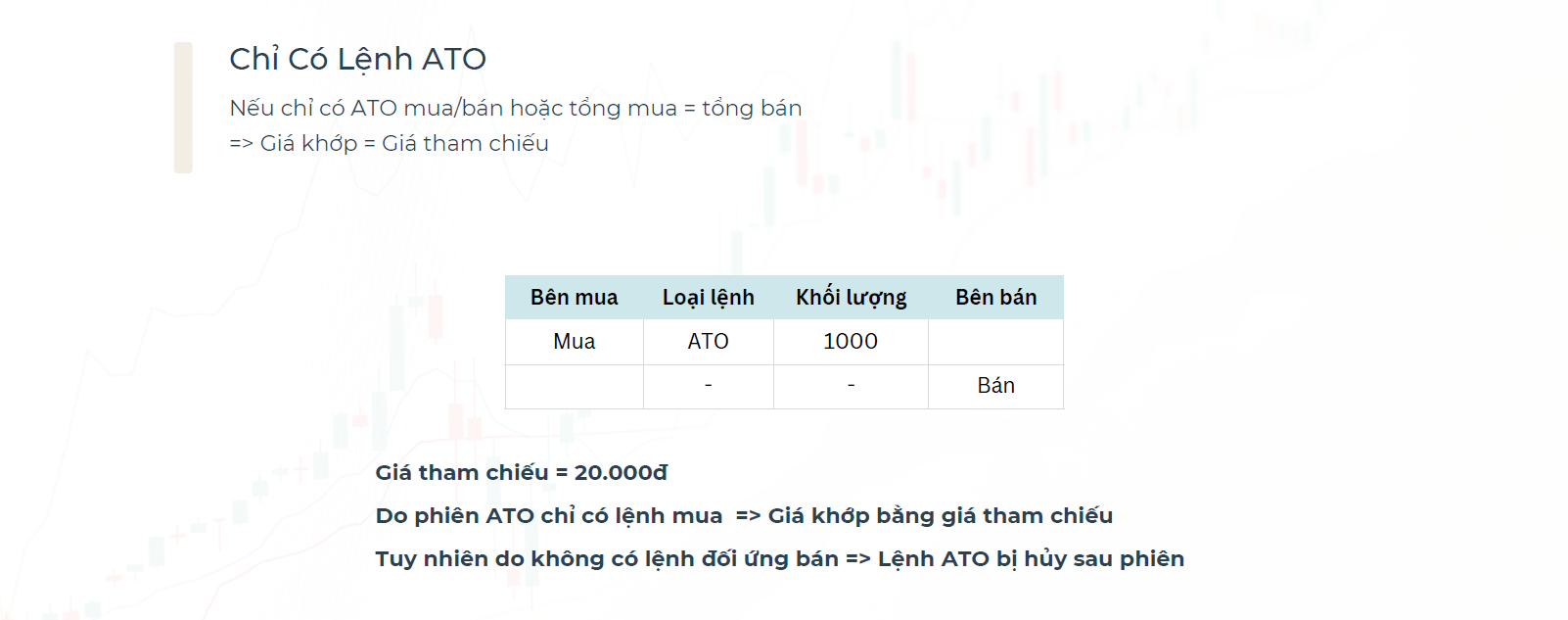The height and width of the screenshot is (620, 1568).
Task: Click text Do phiên ATO chỉ có lệnh mua
Action: point(549,516)
